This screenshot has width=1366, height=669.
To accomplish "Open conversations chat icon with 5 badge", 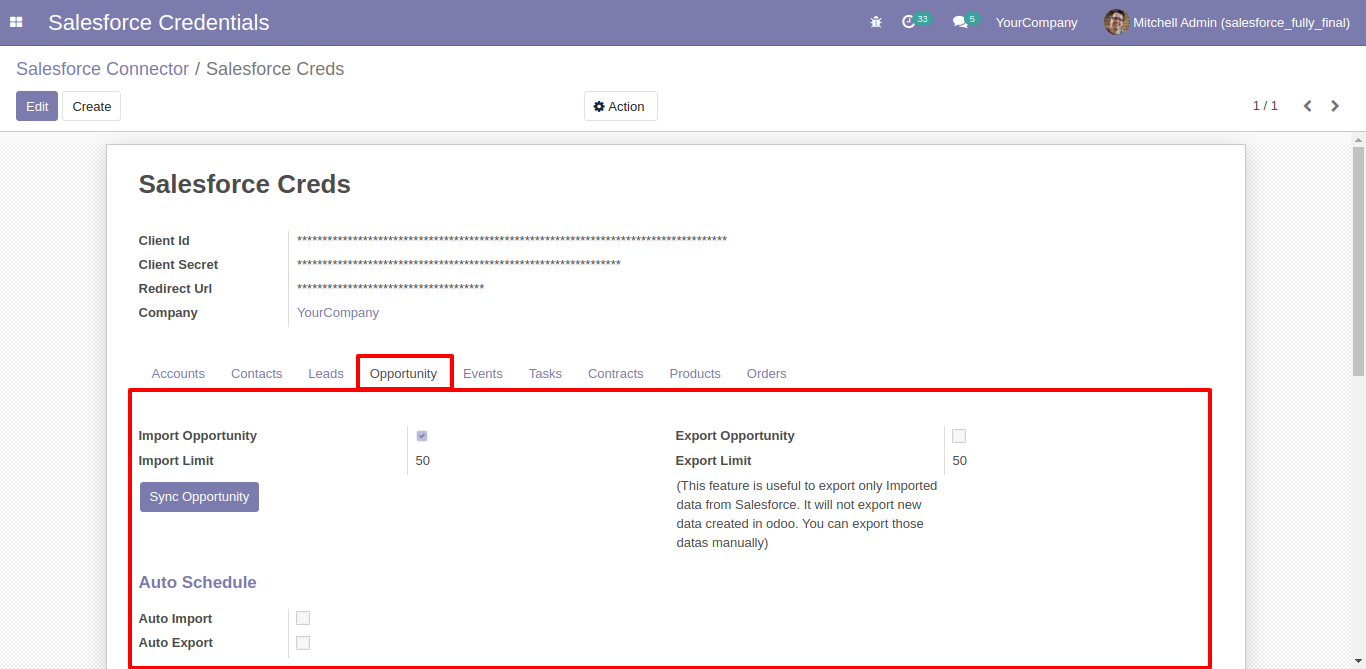I will [x=965, y=21].
